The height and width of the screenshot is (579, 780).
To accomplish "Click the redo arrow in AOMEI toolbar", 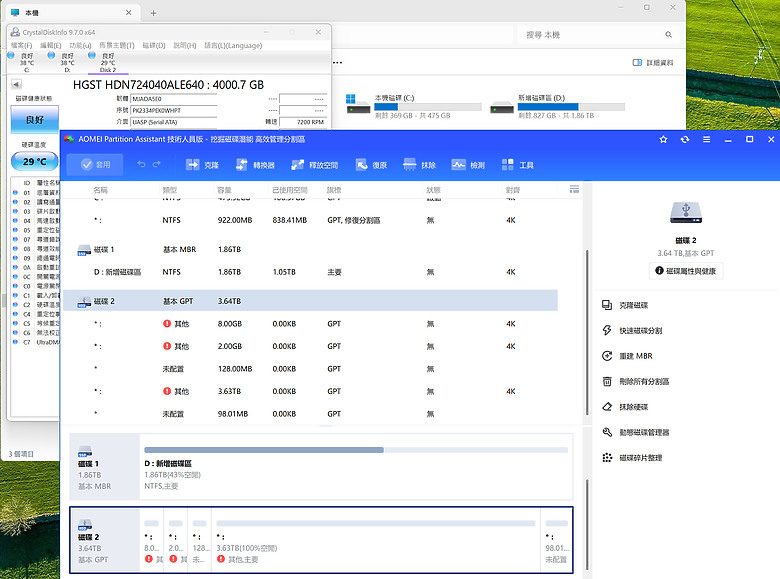I will click(157, 165).
